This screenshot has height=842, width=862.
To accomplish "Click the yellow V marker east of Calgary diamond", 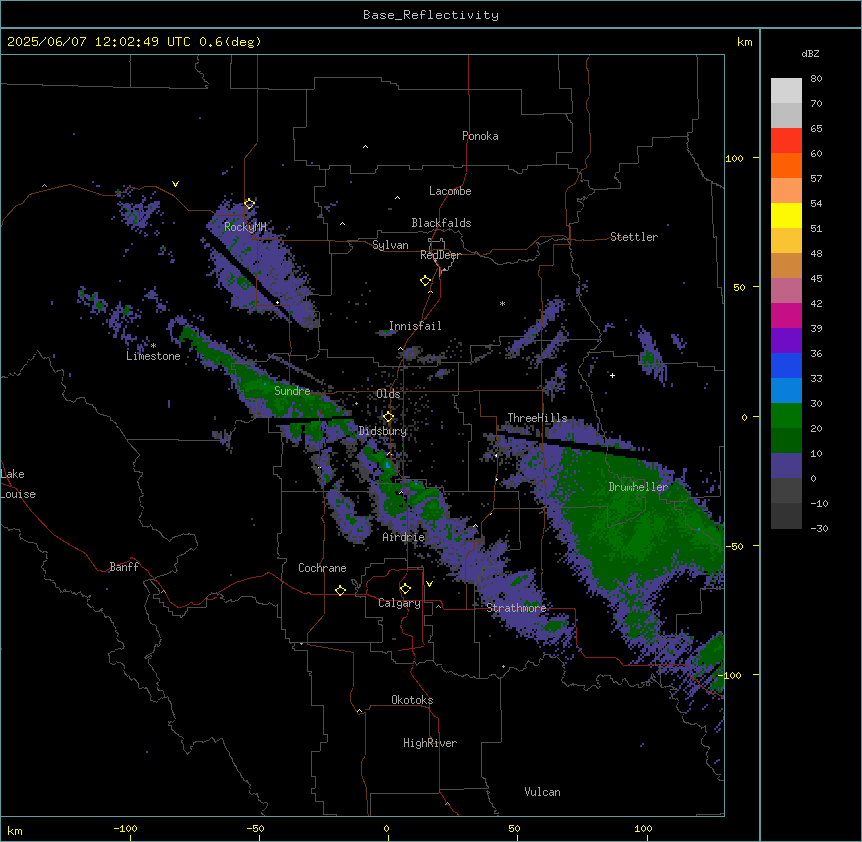I will pos(429,584).
